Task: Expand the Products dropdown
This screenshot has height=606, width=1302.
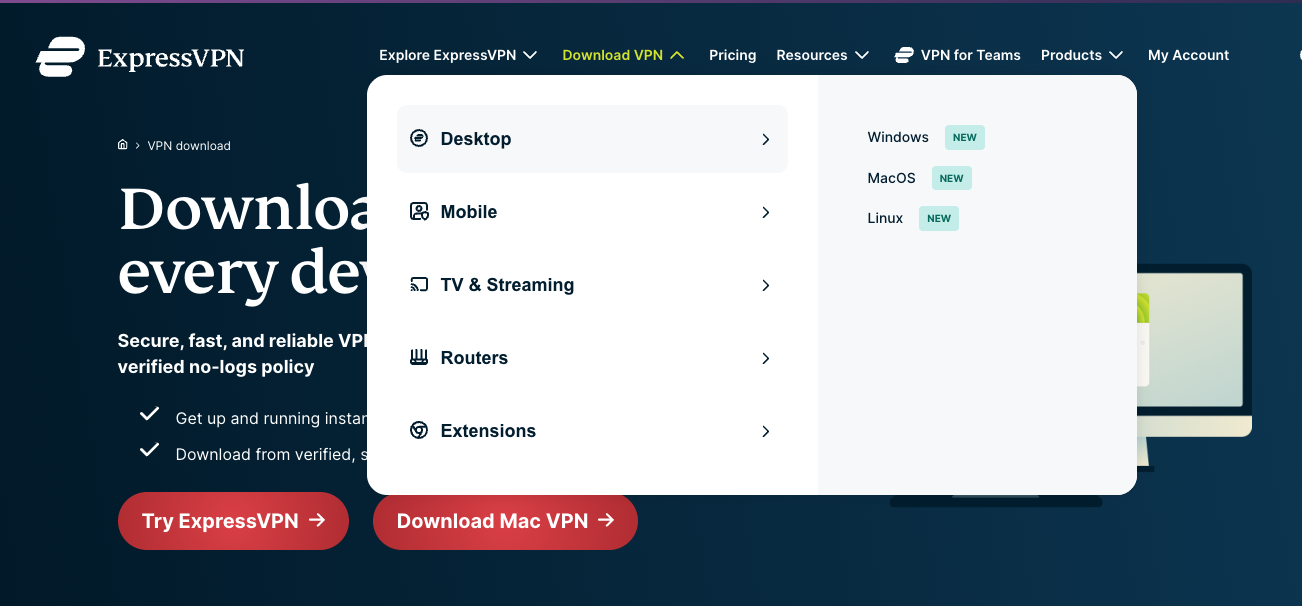Action: 1082,55
